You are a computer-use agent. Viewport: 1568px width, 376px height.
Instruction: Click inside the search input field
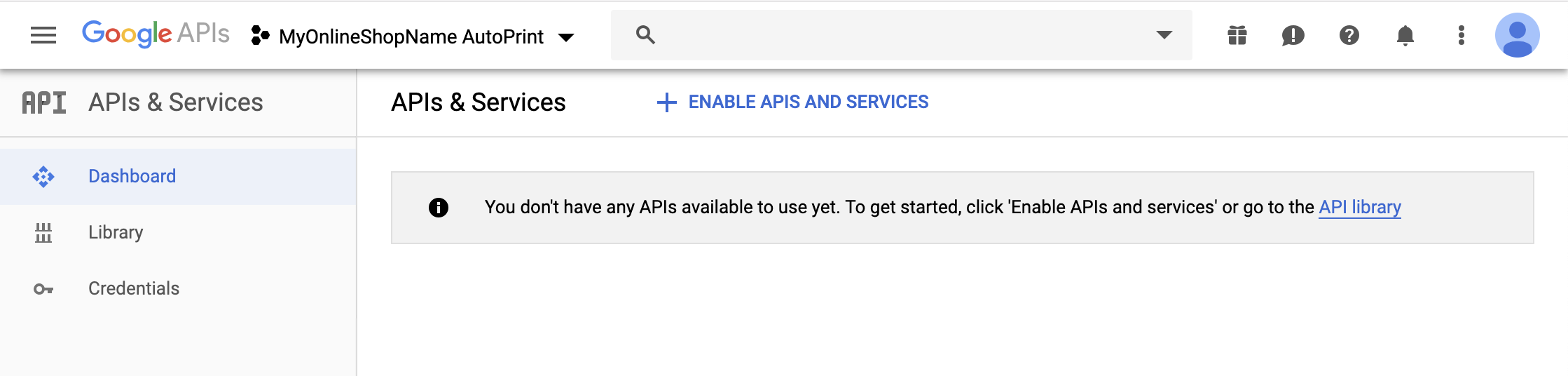click(904, 35)
